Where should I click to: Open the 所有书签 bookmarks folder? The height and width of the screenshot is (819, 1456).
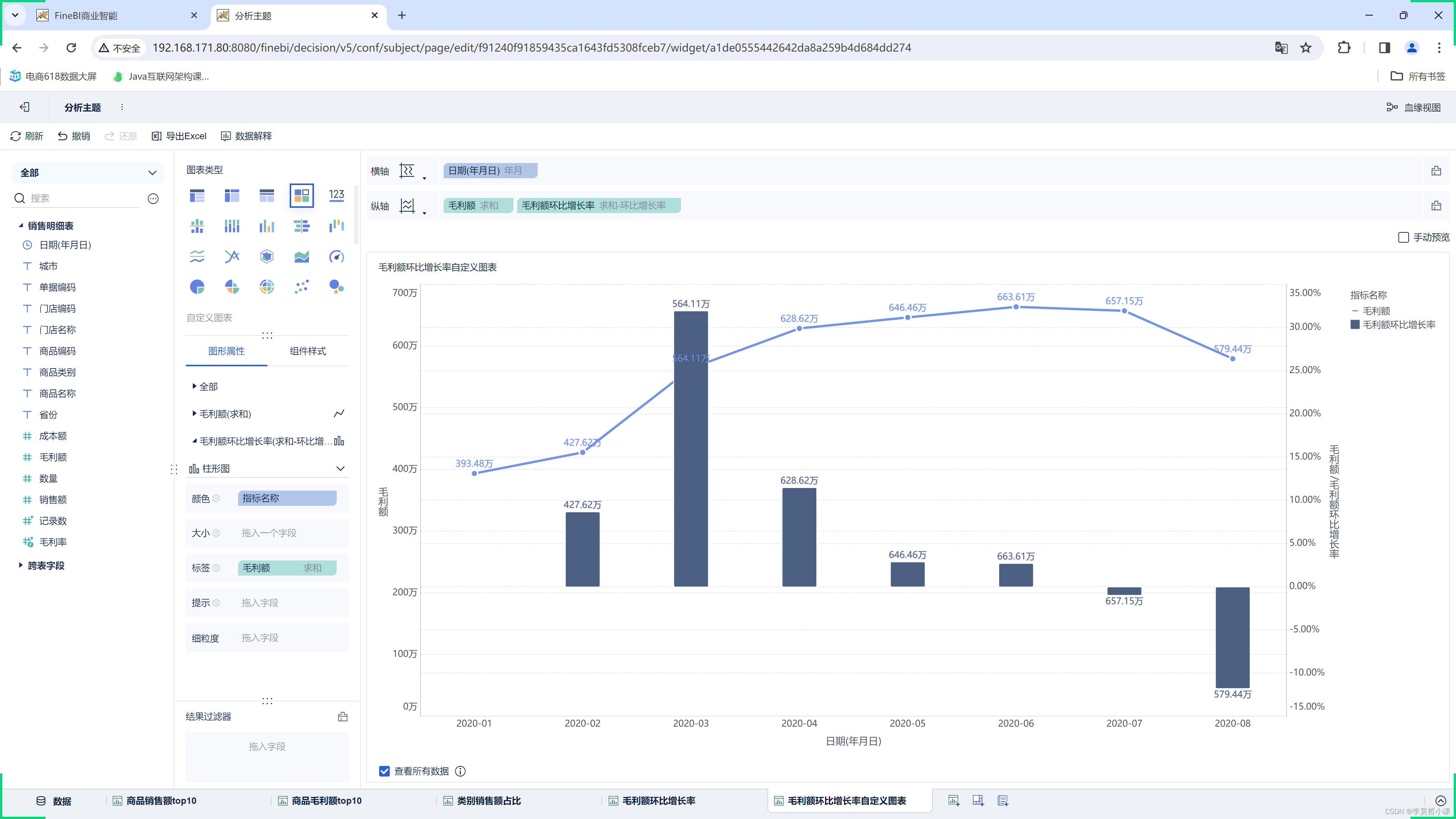click(1418, 76)
